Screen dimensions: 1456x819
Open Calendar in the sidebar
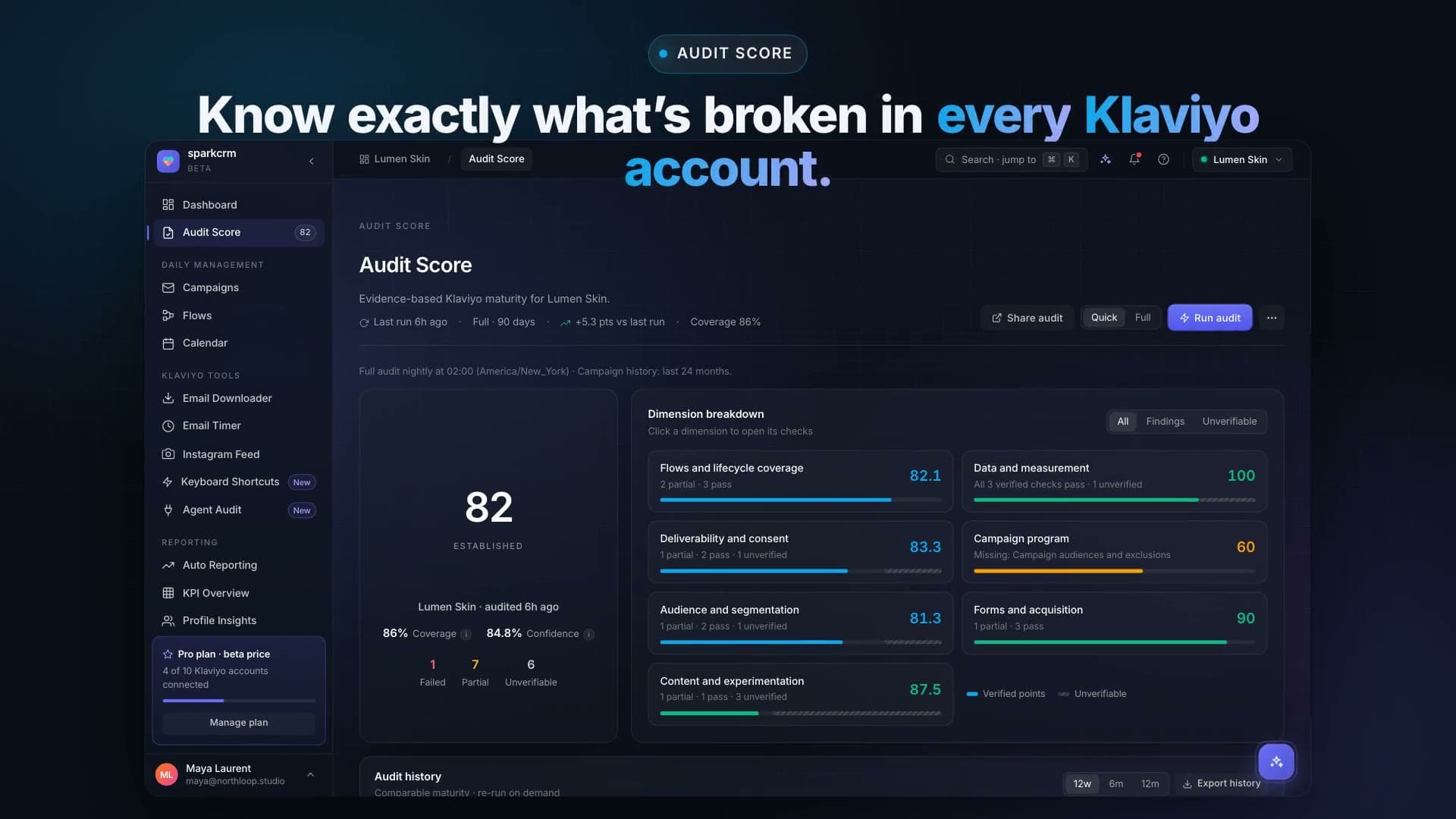[x=239, y=343]
